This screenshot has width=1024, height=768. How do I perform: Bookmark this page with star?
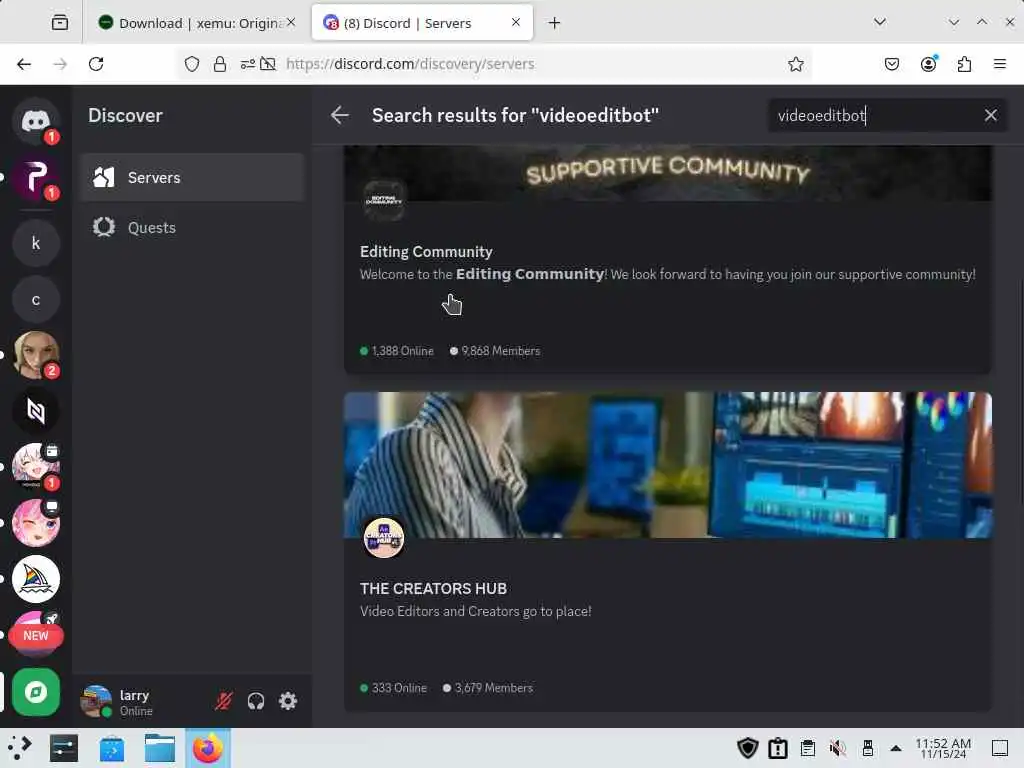click(795, 64)
